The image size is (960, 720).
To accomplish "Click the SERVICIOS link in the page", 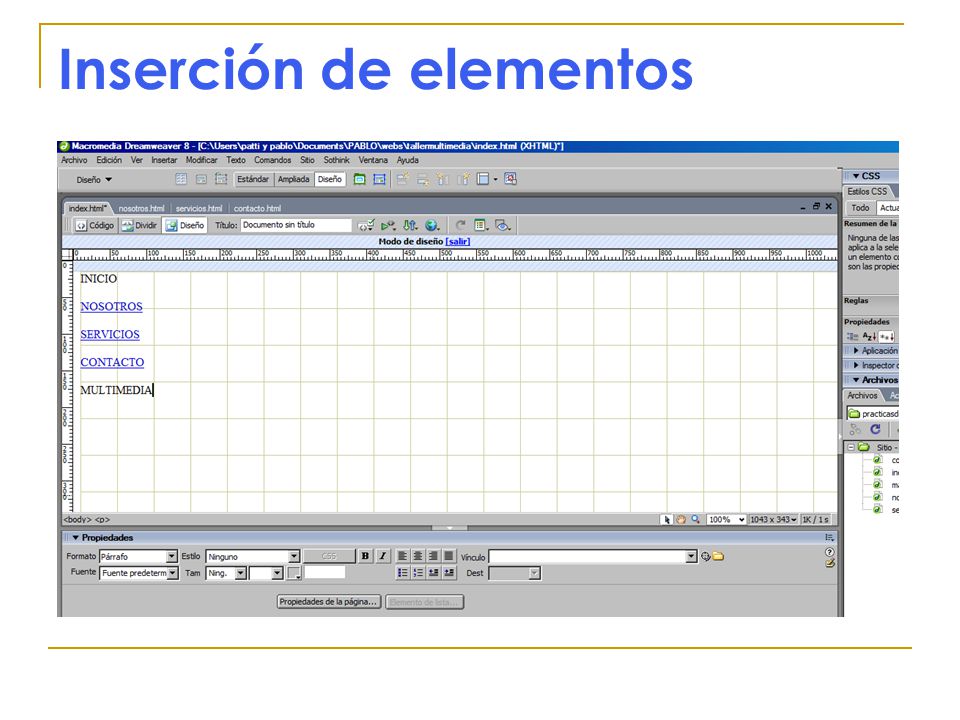I will coord(110,334).
